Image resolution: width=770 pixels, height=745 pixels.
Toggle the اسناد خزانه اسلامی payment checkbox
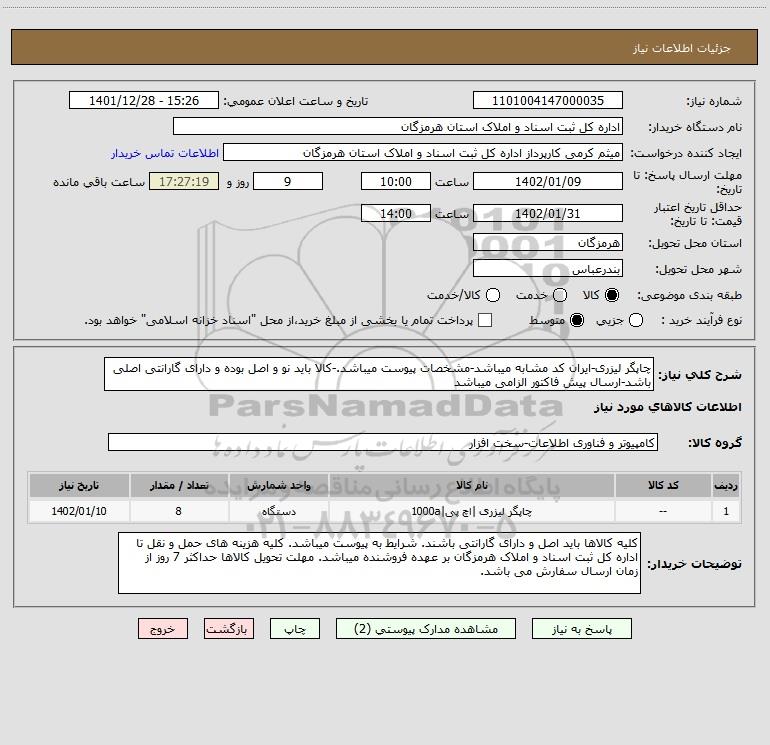485,320
